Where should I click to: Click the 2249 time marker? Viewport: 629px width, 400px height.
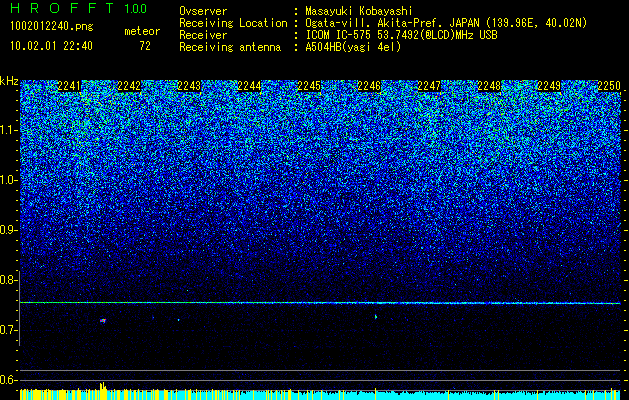pos(549,85)
